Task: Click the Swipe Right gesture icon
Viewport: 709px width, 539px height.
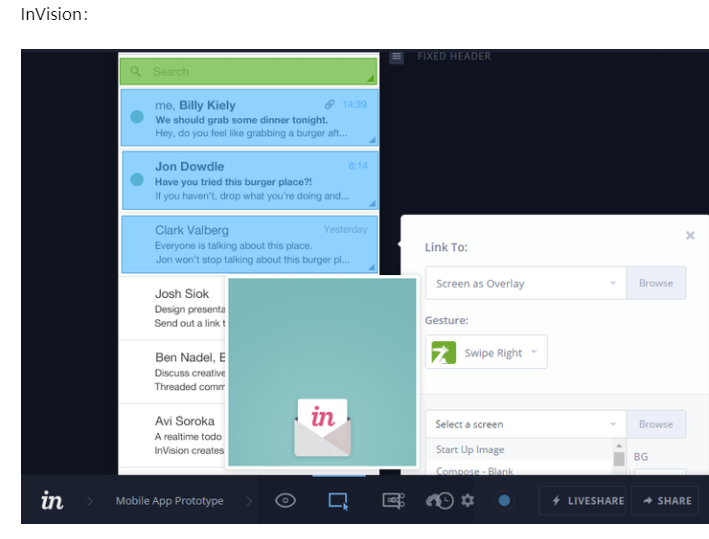Action: [443, 353]
